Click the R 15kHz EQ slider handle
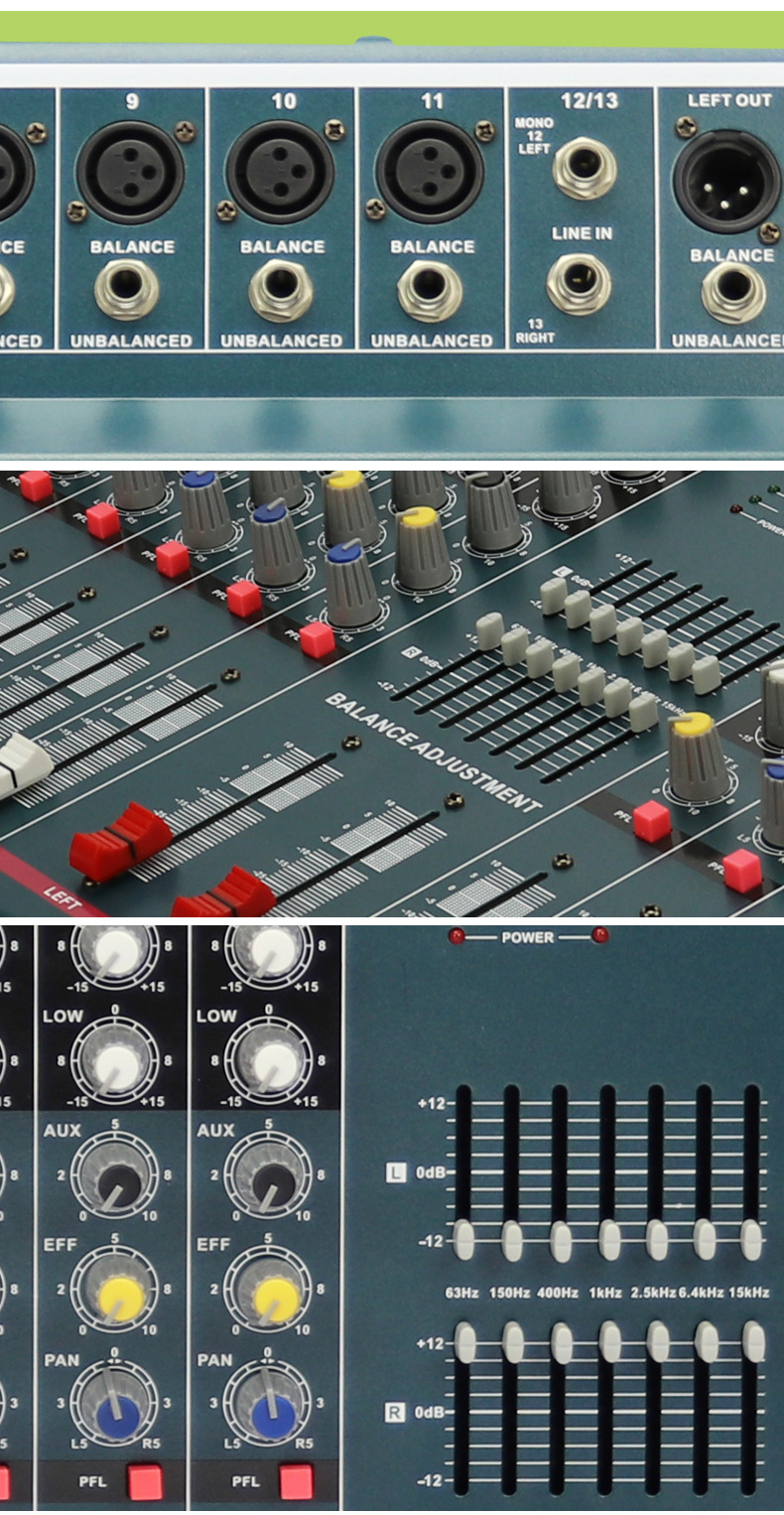The image size is (784, 1515). click(754, 1342)
